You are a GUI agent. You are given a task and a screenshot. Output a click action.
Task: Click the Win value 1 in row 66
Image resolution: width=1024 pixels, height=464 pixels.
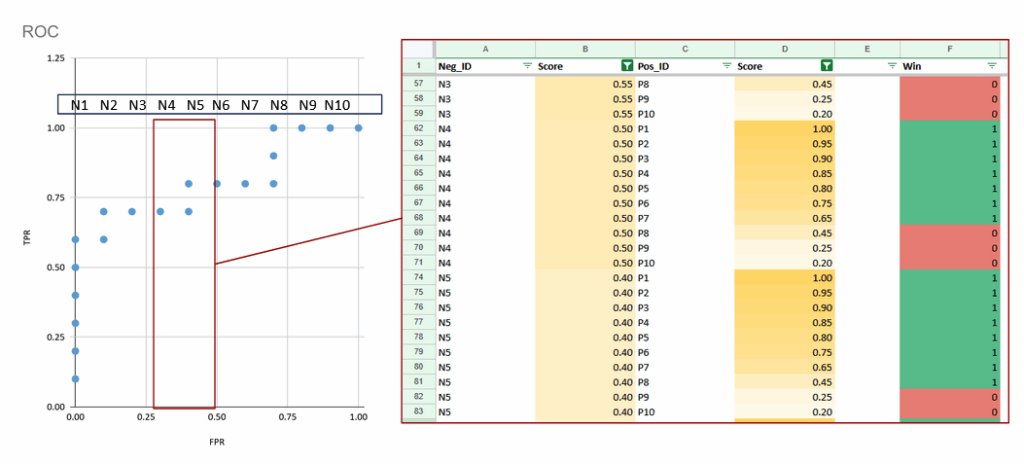pyautogui.click(x=950, y=188)
